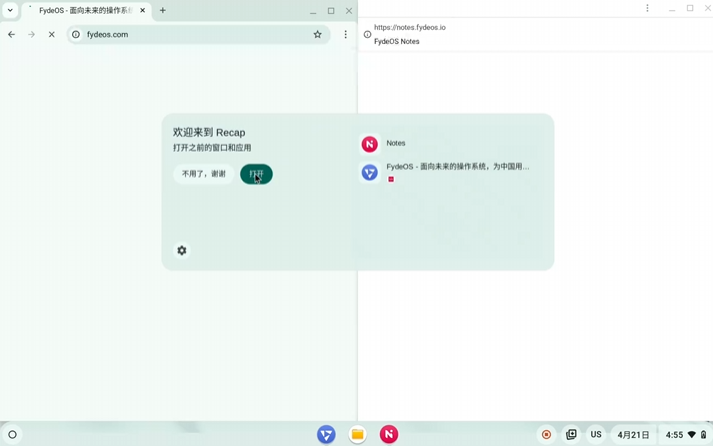Open the holding space tray icon
This screenshot has height=446, width=713.
coord(571,435)
